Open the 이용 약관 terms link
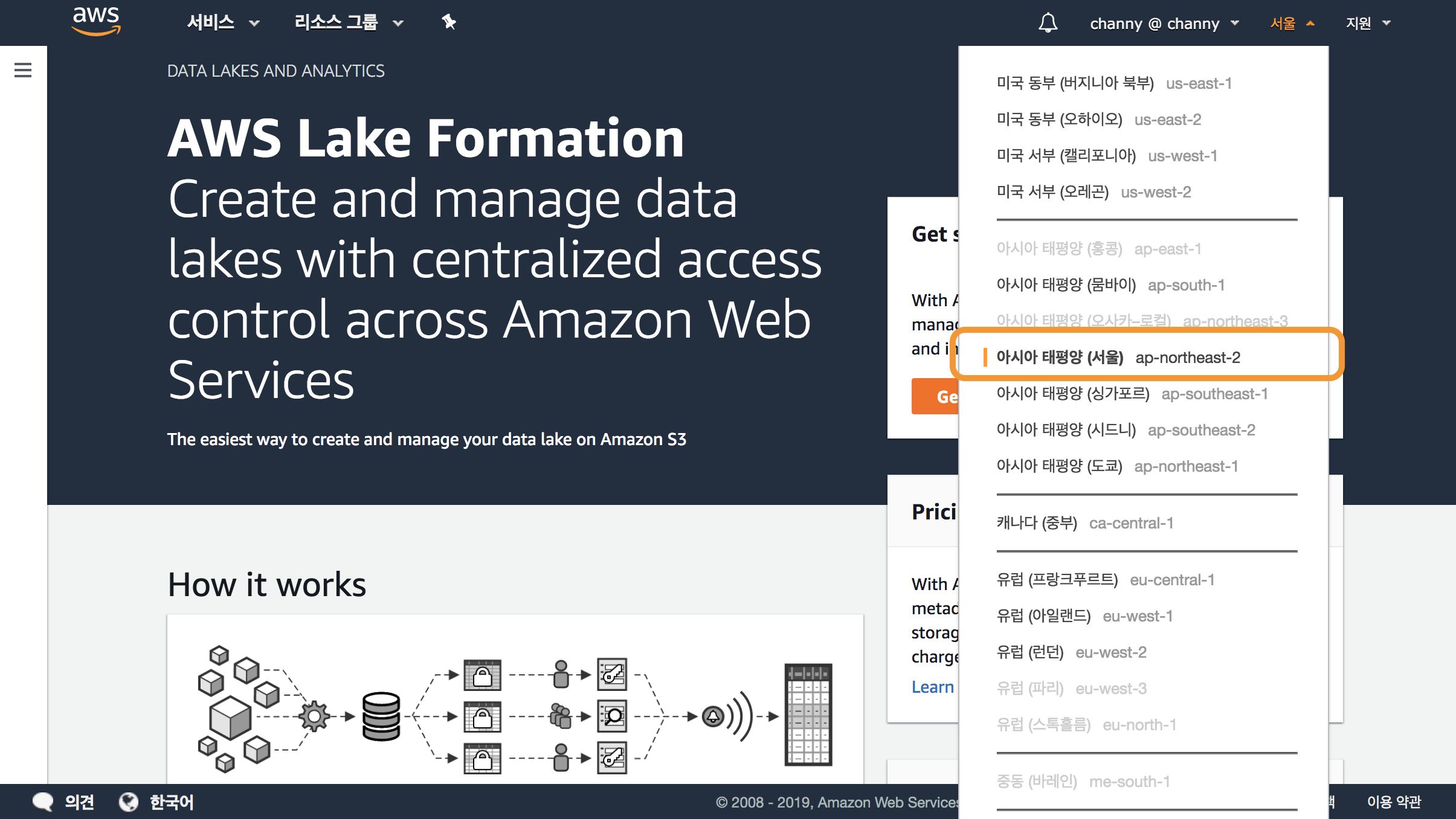This screenshot has width=1456, height=819. [x=1394, y=801]
